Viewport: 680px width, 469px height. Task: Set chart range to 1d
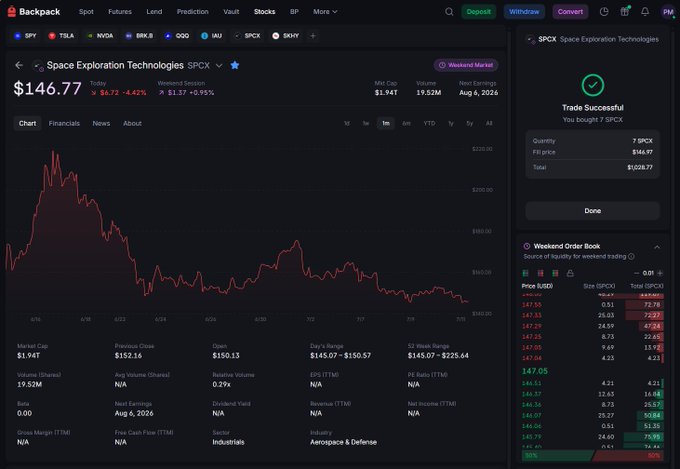point(347,123)
